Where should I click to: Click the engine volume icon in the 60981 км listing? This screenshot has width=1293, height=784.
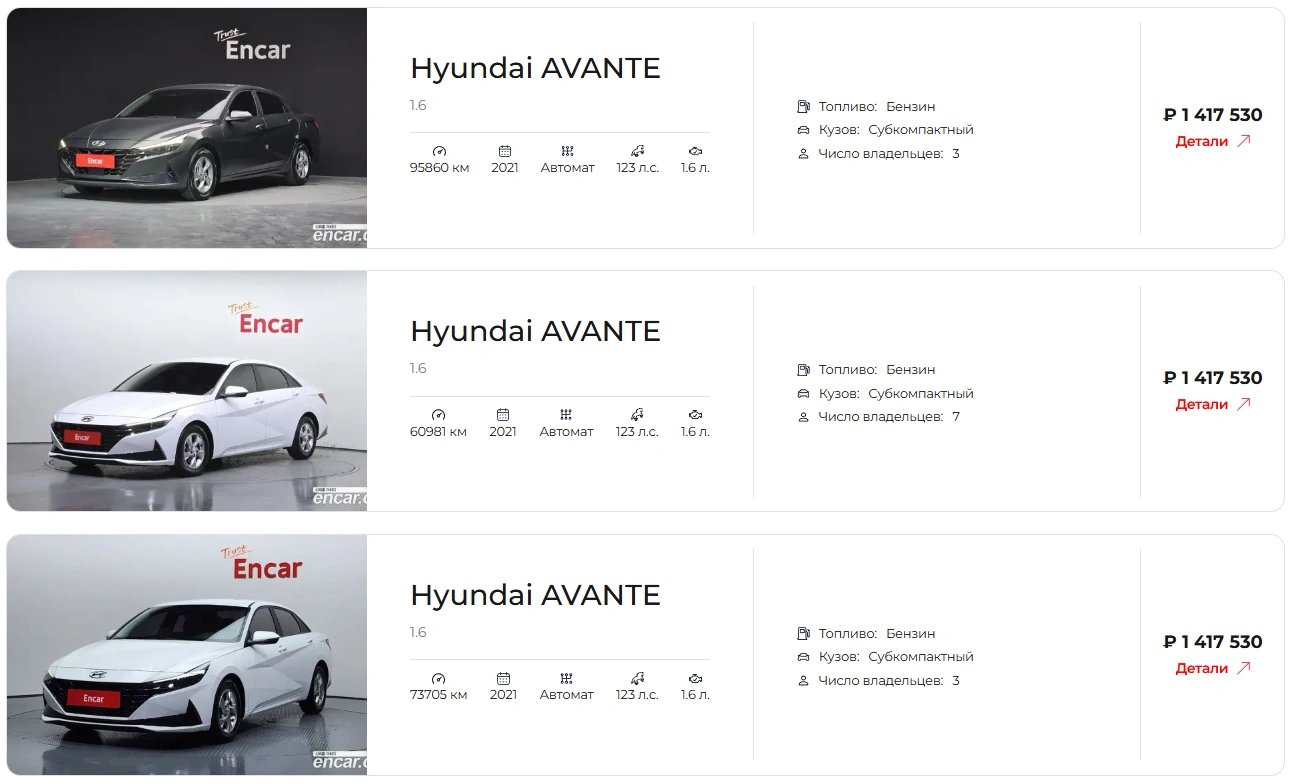(695, 414)
